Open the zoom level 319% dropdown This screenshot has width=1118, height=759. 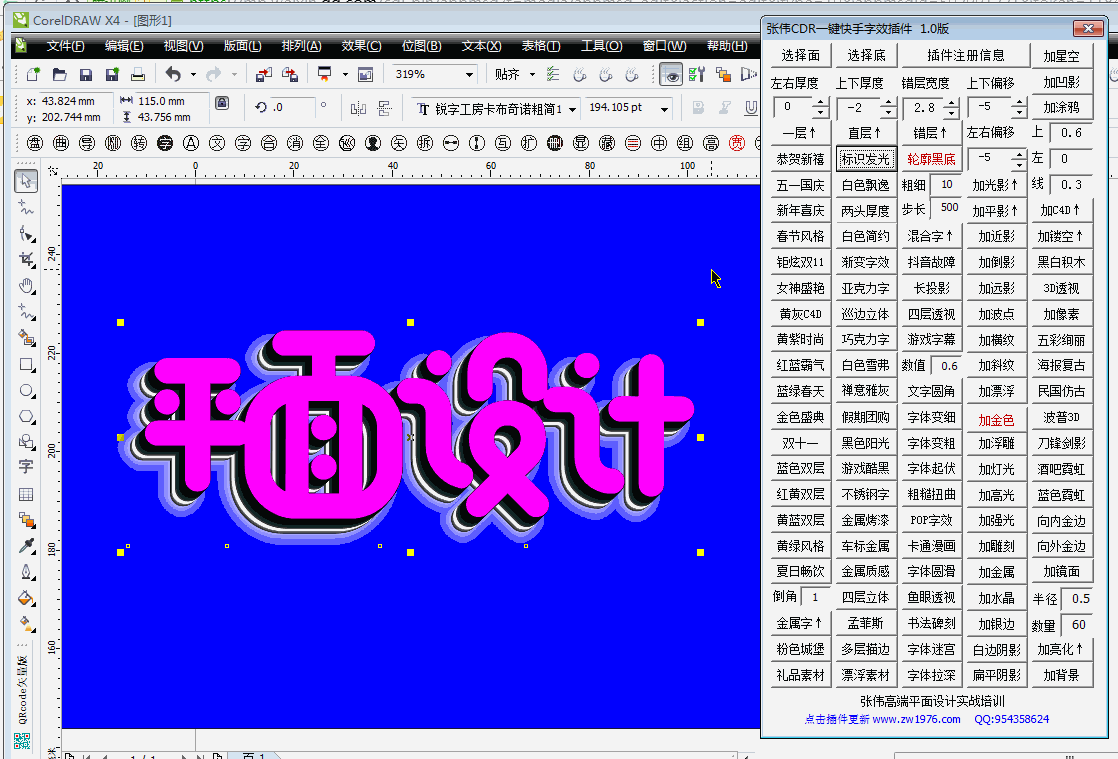click(469, 74)
